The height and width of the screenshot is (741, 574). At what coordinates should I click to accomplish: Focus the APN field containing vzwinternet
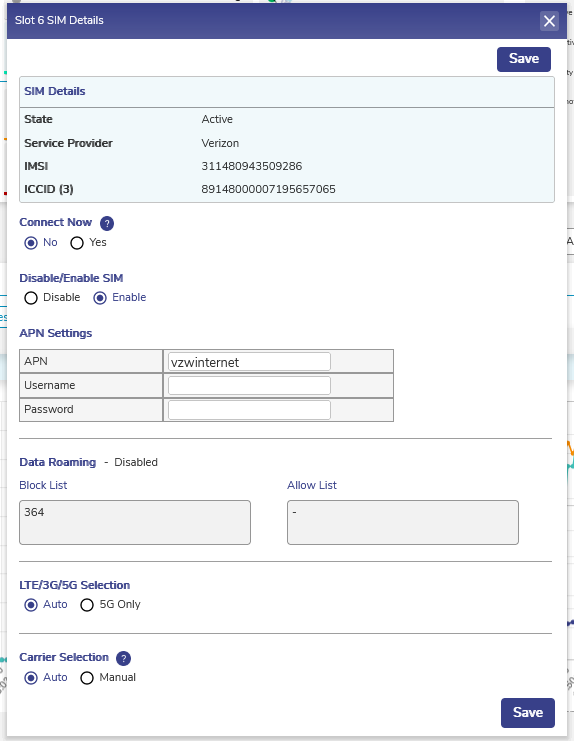[x=249, y=362]
